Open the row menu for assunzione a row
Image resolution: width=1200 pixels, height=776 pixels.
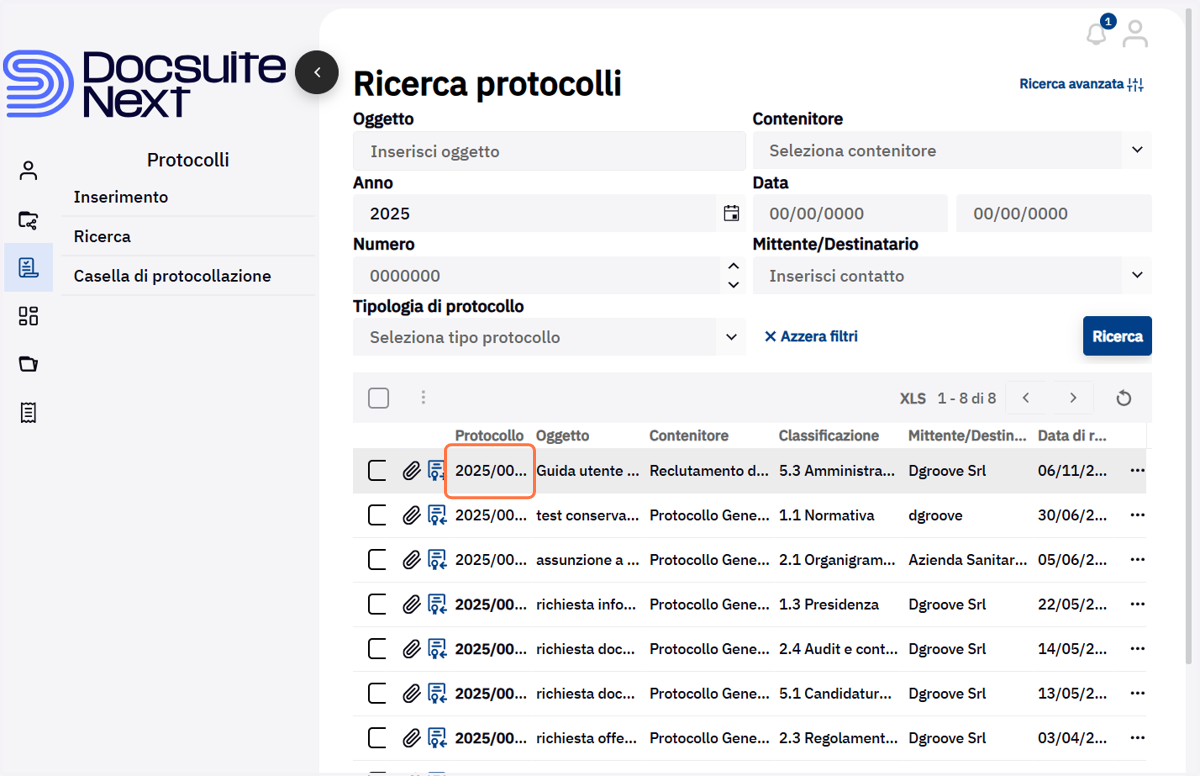(1137, 560)
